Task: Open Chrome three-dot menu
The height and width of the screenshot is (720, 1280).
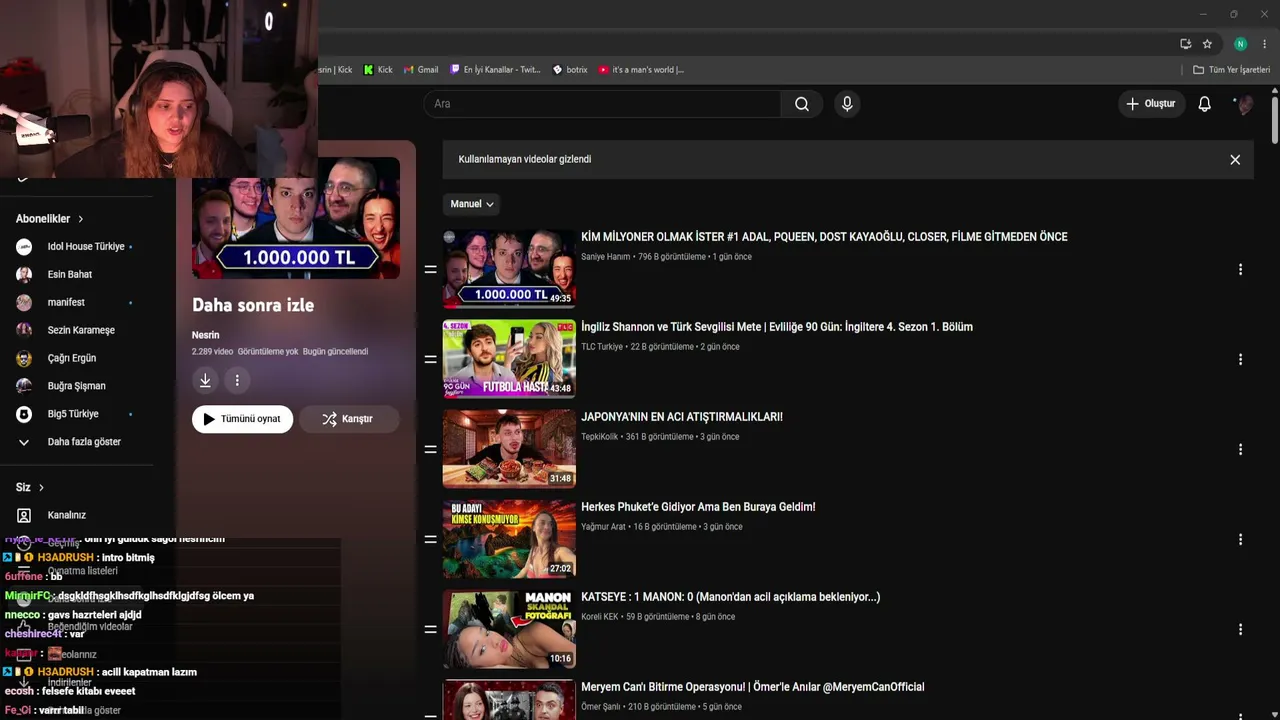Action: [1264, 44]
